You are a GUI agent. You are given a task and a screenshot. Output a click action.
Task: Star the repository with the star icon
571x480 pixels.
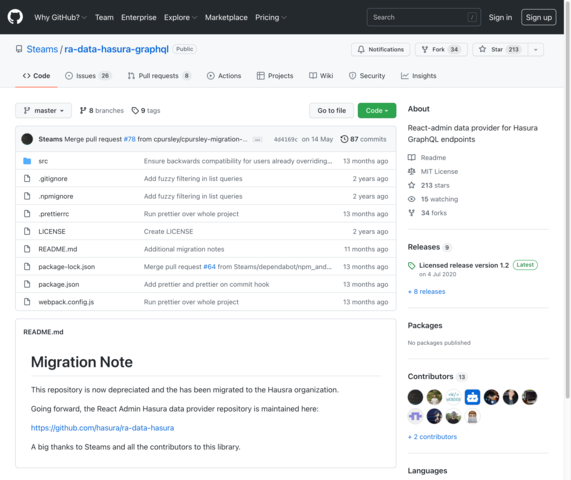click(x=483, y=49)
